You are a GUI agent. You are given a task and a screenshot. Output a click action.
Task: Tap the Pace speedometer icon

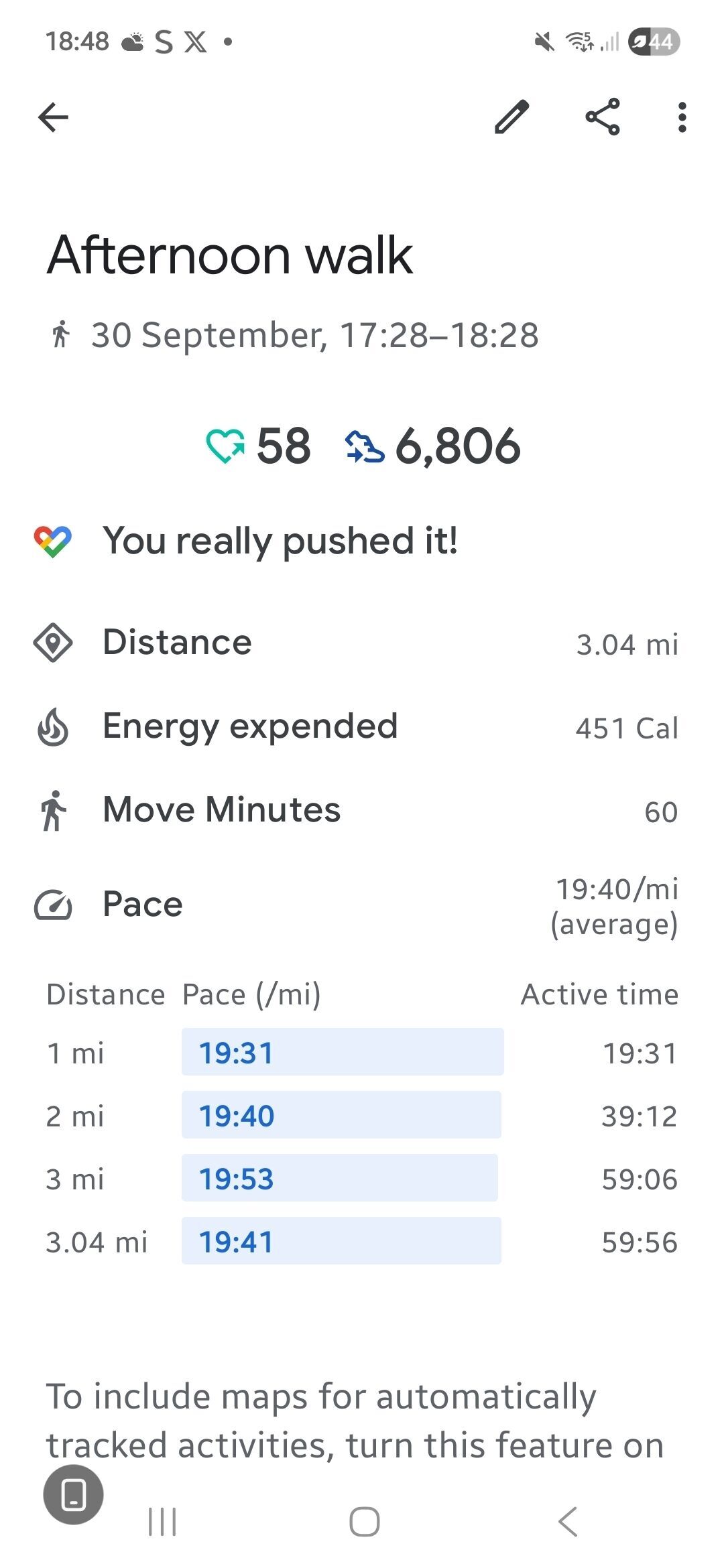(x=53, y=905)
